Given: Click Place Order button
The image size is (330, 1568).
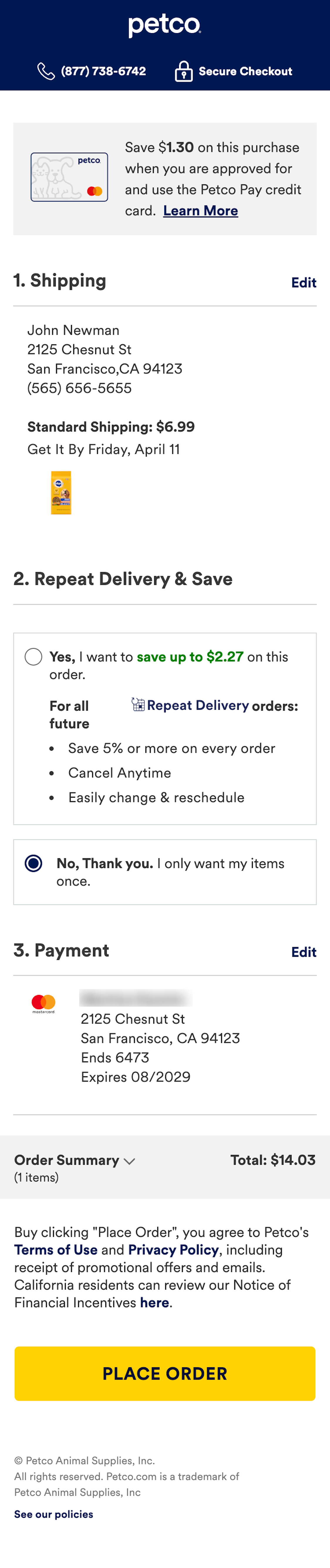Looking at the screenshot, I should click(x=164, y=1374).
